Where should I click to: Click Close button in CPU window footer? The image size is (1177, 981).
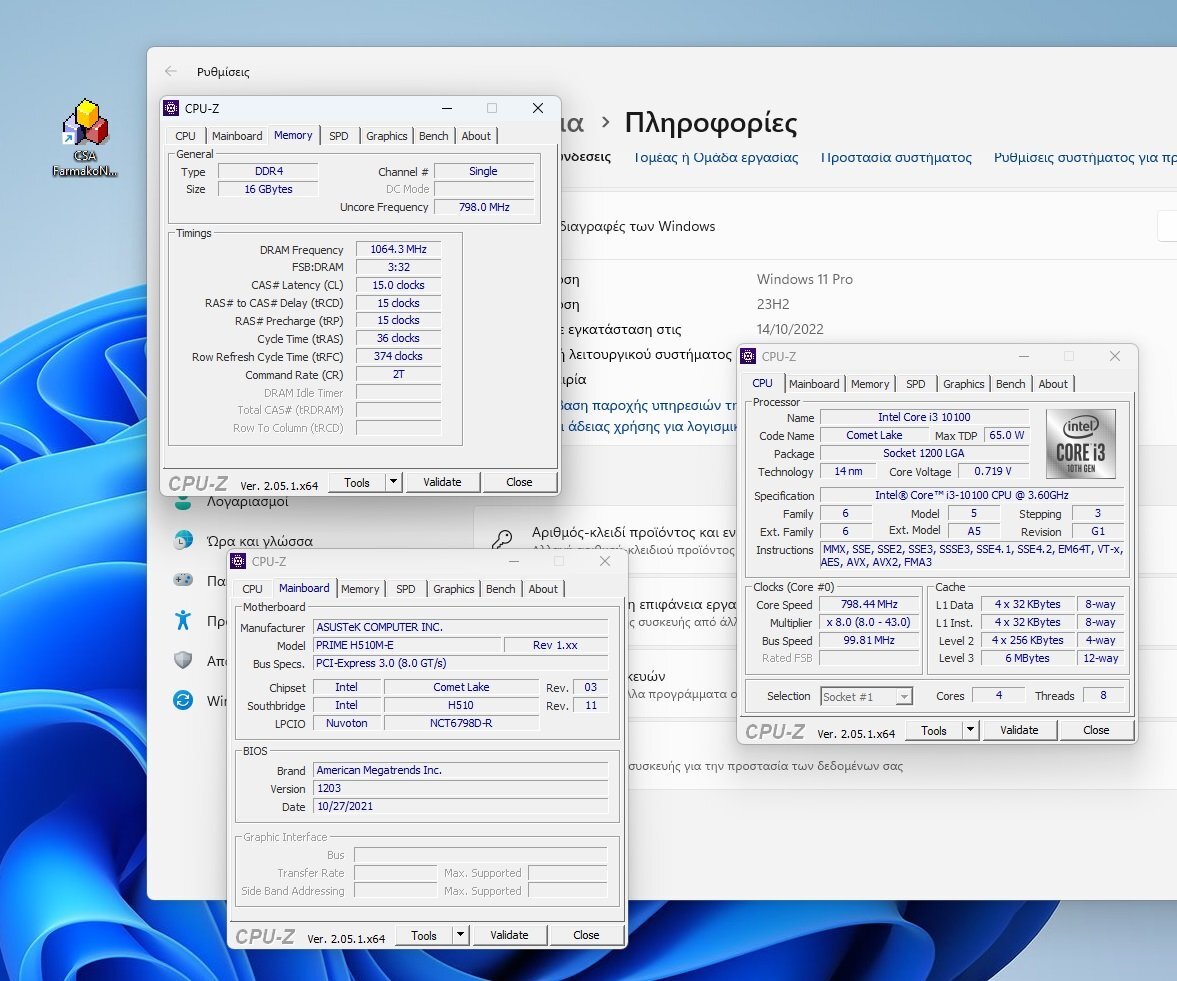tap(1096, 730)
